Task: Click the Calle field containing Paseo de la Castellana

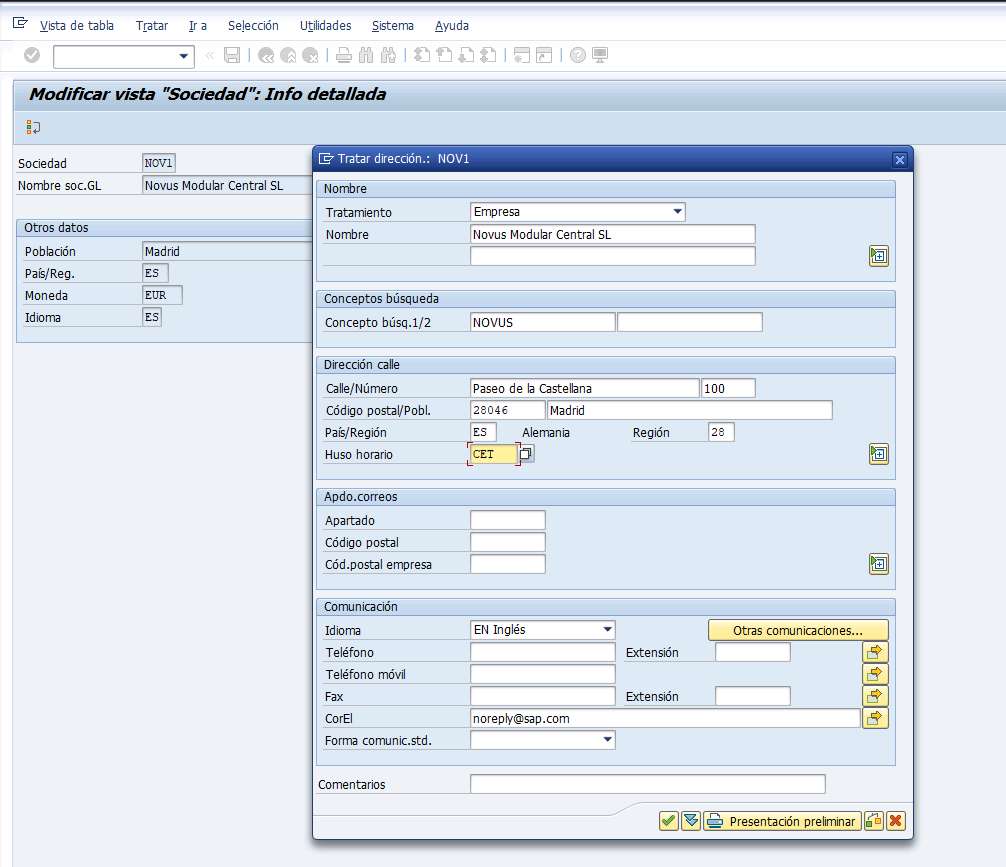Action: (x=584, y=388)
